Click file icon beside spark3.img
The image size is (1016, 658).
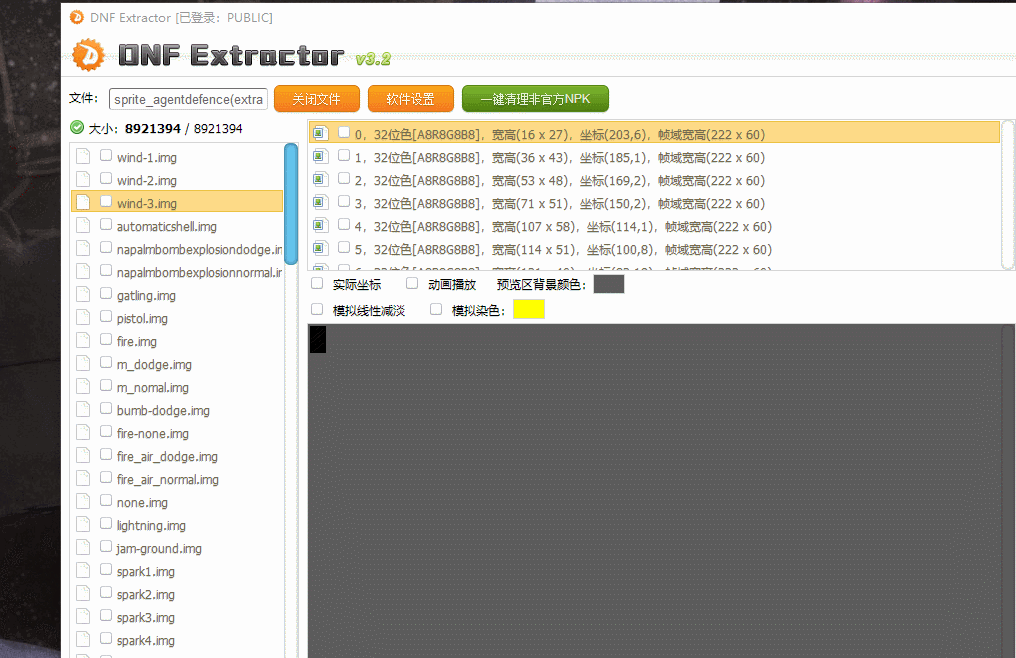(x=83, y=617)
